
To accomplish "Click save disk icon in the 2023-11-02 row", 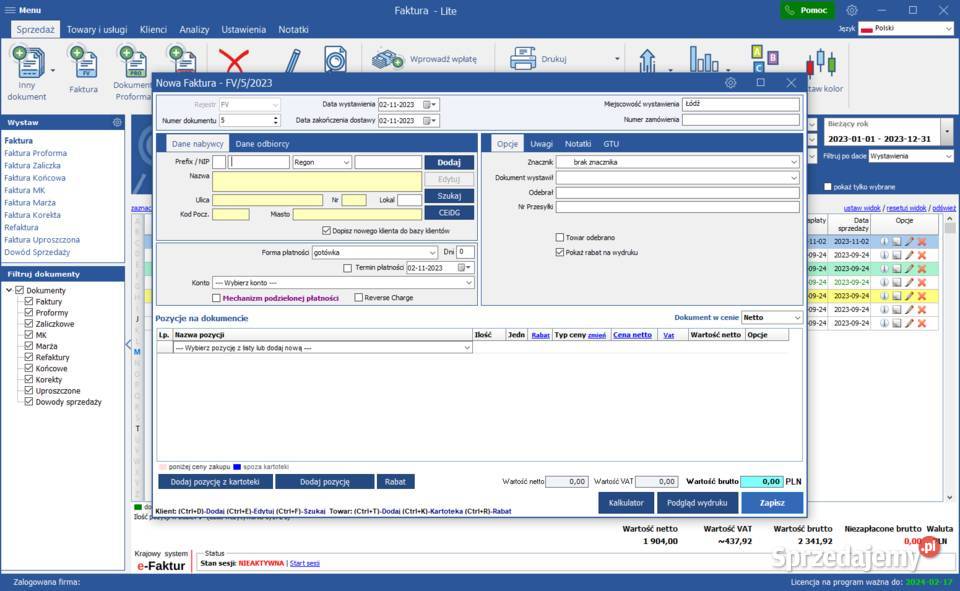I will tap(897, 242).
